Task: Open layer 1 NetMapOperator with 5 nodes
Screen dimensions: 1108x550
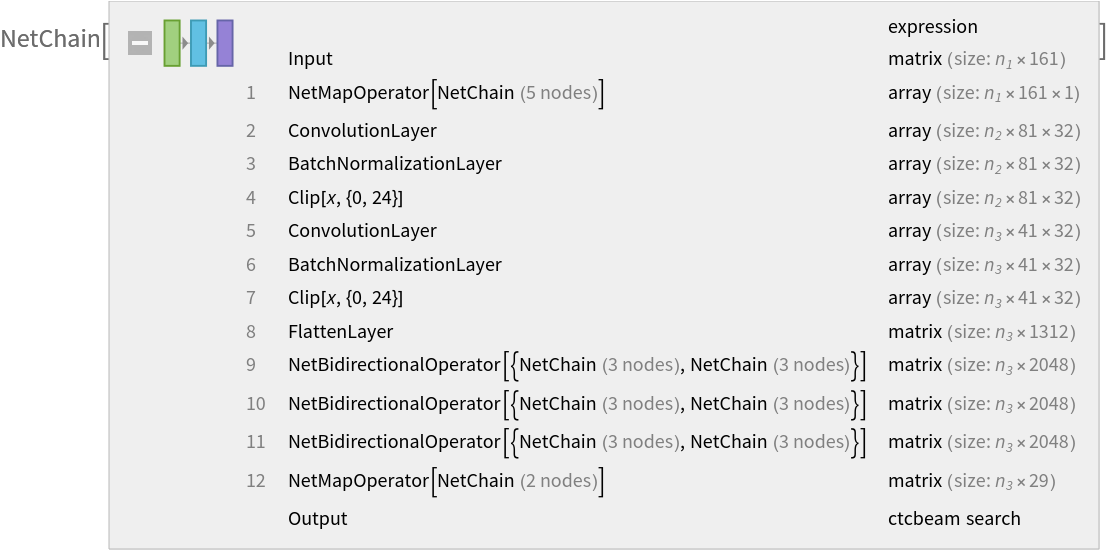Action: (x=445, y=93)
